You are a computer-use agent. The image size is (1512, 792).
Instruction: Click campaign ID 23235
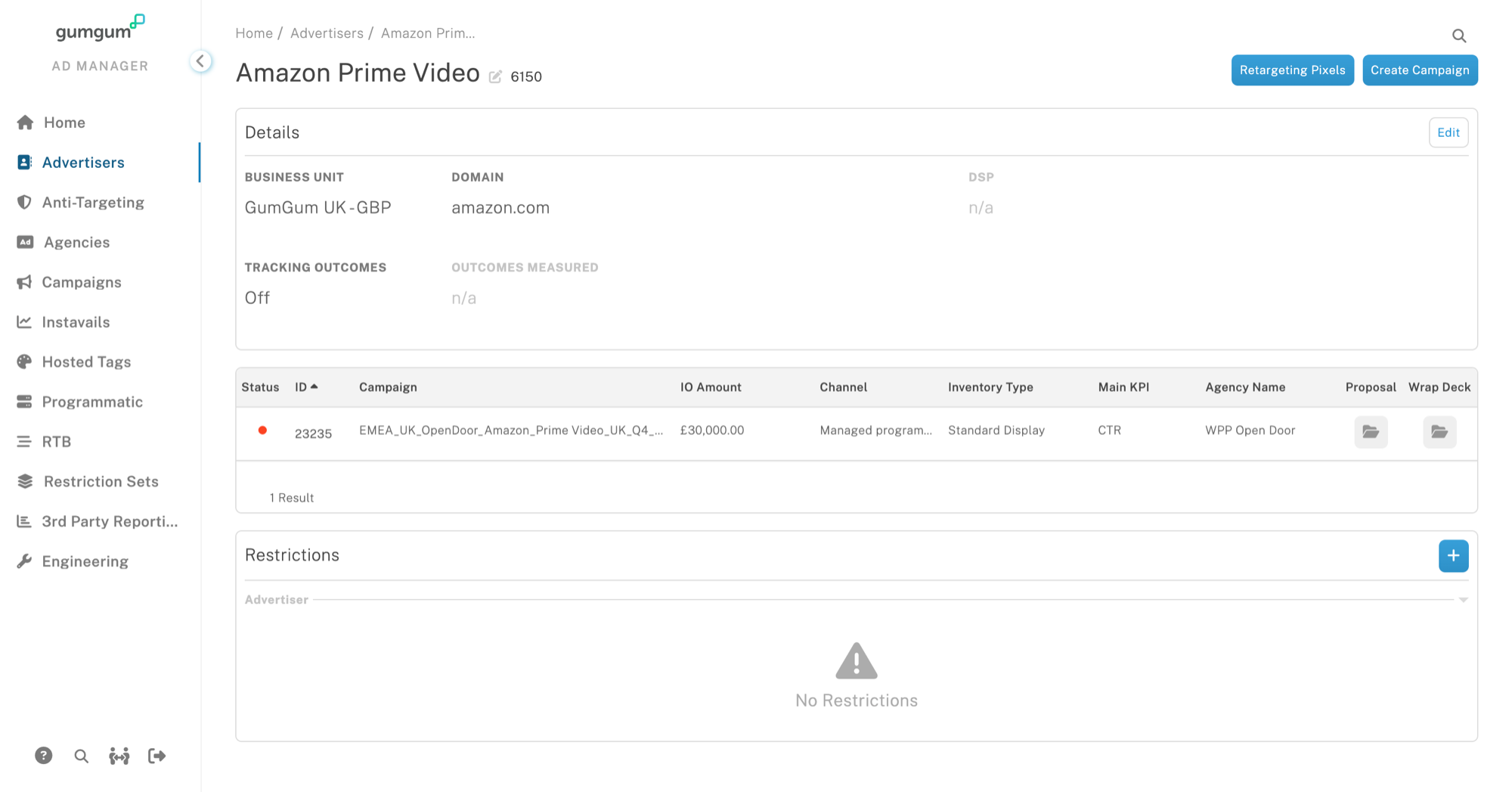313,433
